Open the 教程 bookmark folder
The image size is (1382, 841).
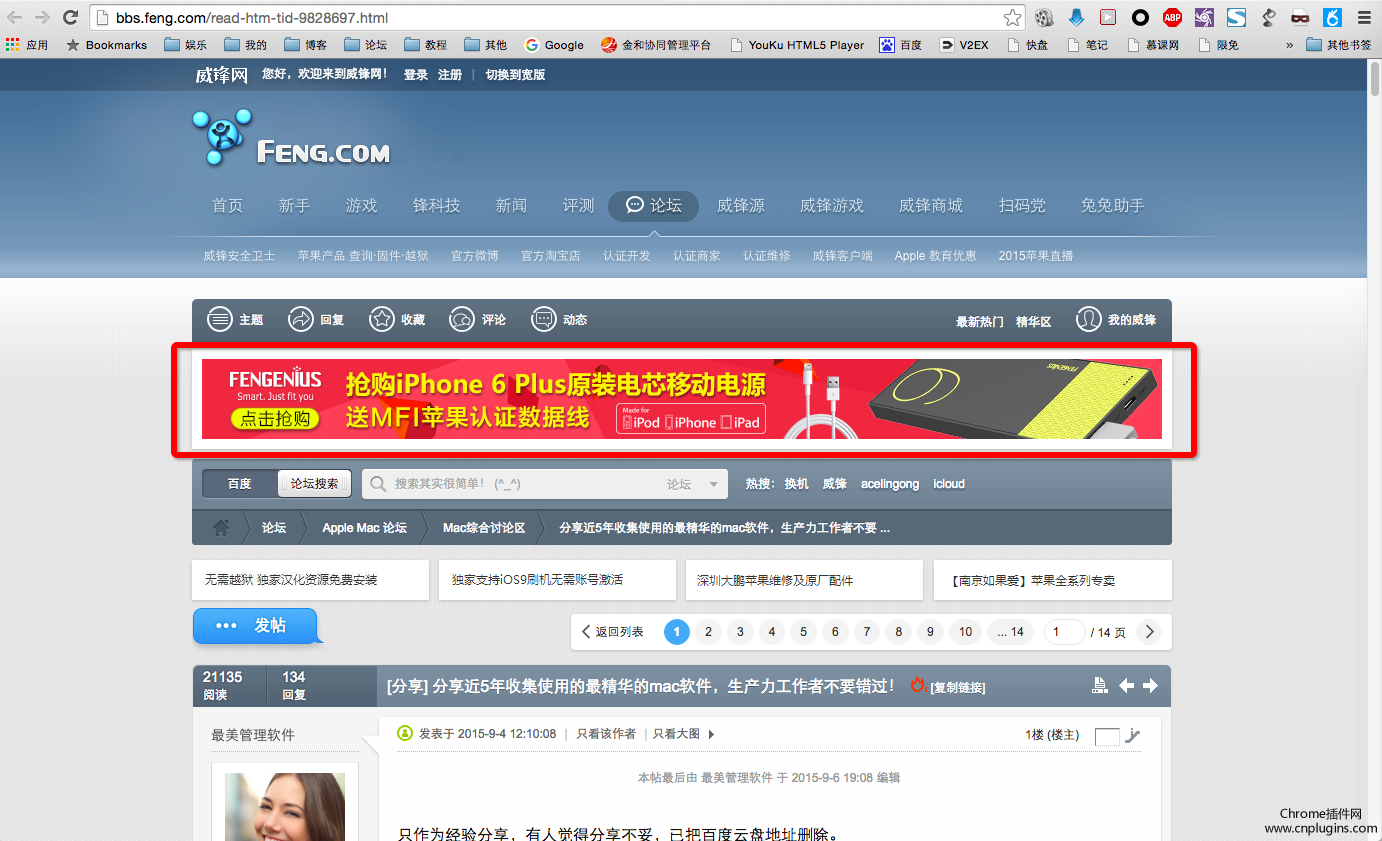point(426,45)
